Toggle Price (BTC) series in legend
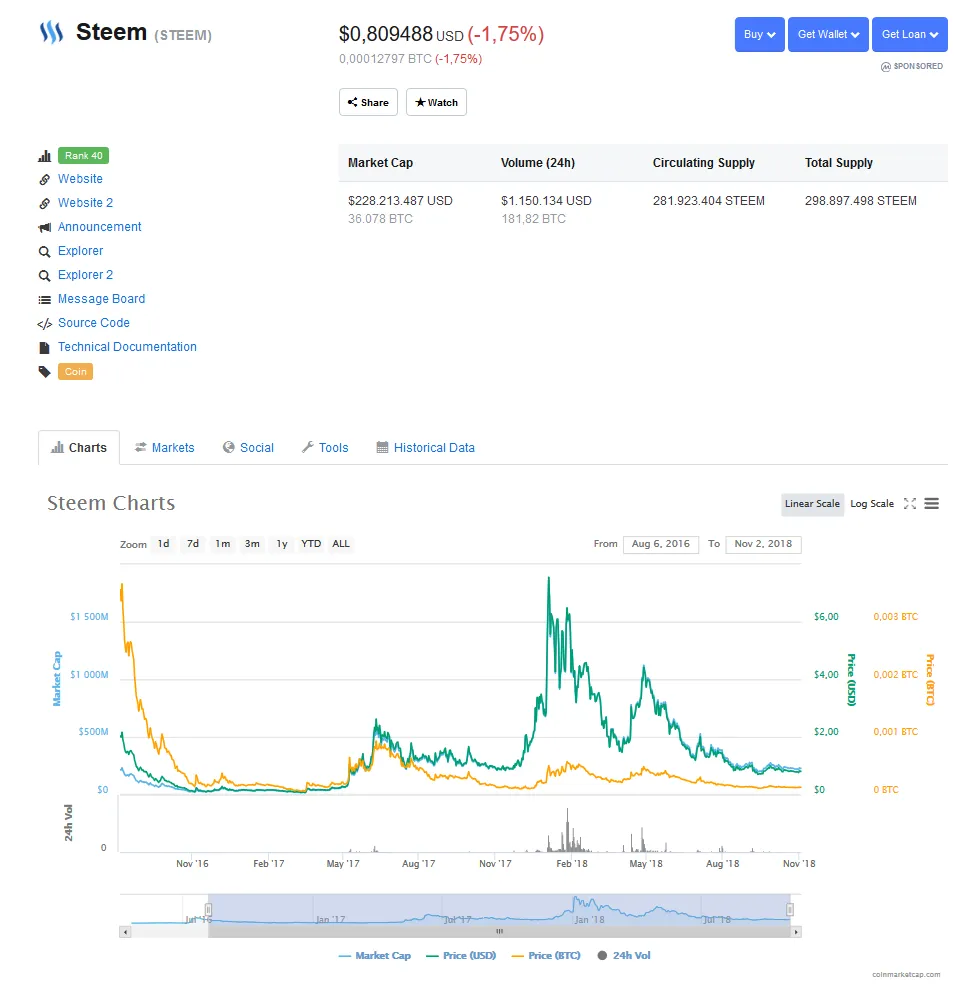This screenshot has width=963, height=1002. point(546,957)
